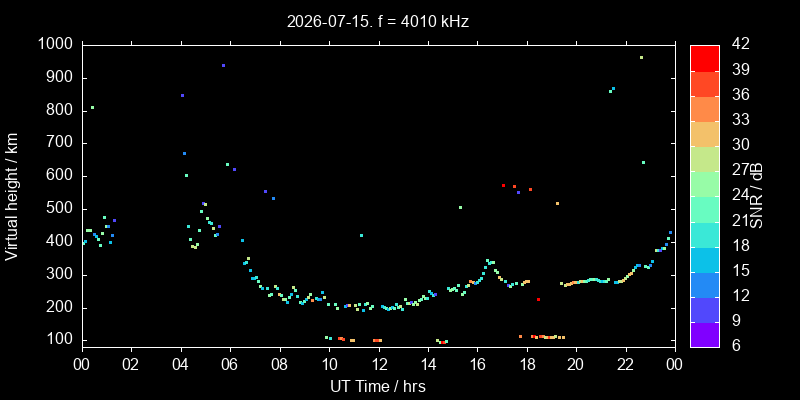Image resolution: width=800 pixels, height=400 pixels.
Task: Click the red 39-42 dB colorbar segment
Action: (705, 58)
